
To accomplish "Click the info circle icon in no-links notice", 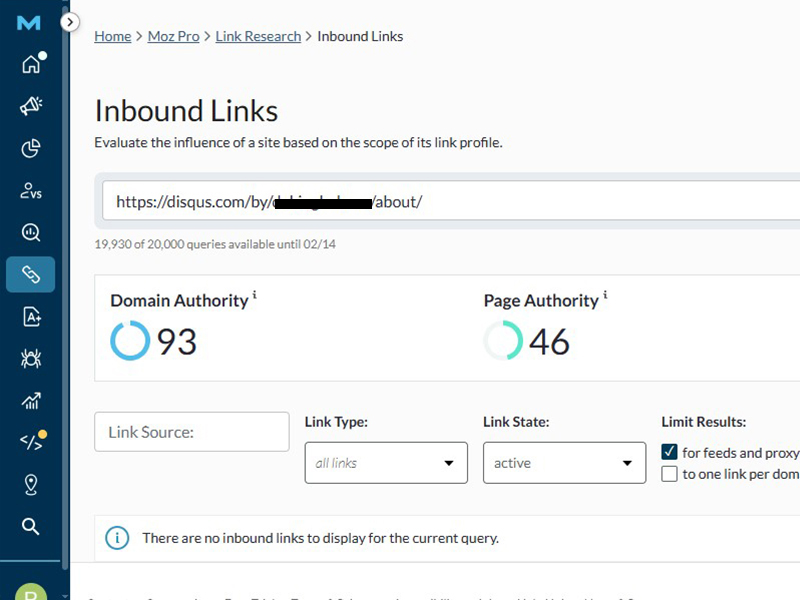I will tap(117, 538).
